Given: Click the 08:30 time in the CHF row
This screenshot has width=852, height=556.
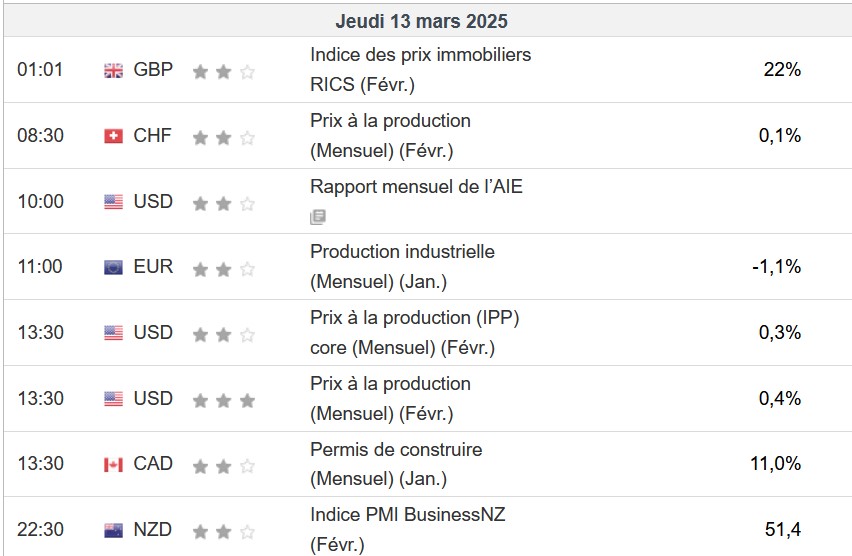Looking at the screenshot, I should 40,136.
